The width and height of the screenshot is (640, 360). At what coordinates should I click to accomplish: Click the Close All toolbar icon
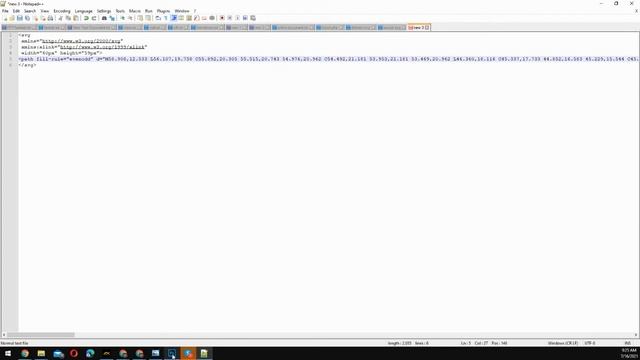click(44, 18)
